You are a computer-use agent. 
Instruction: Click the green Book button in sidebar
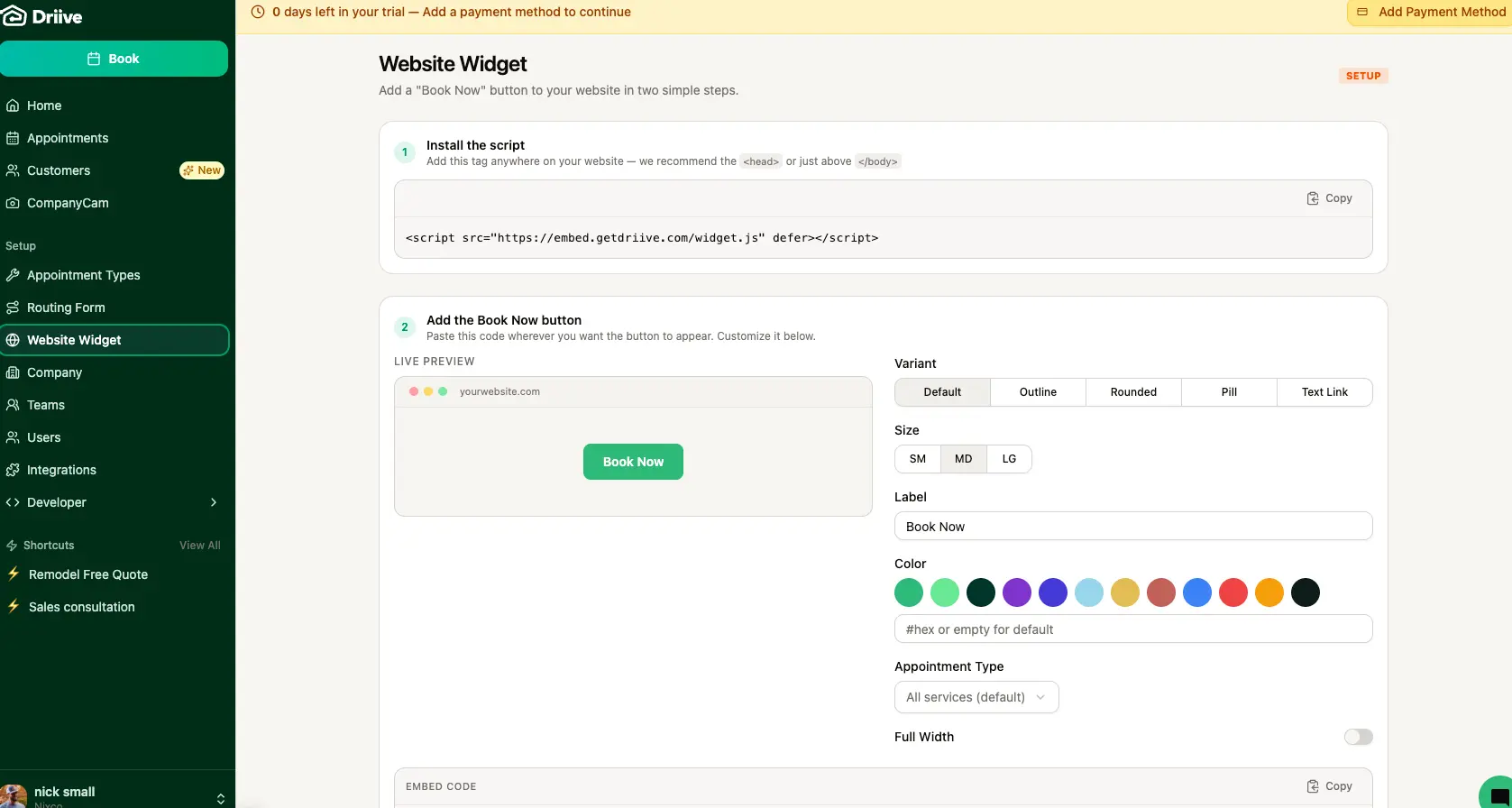point(114,59)
